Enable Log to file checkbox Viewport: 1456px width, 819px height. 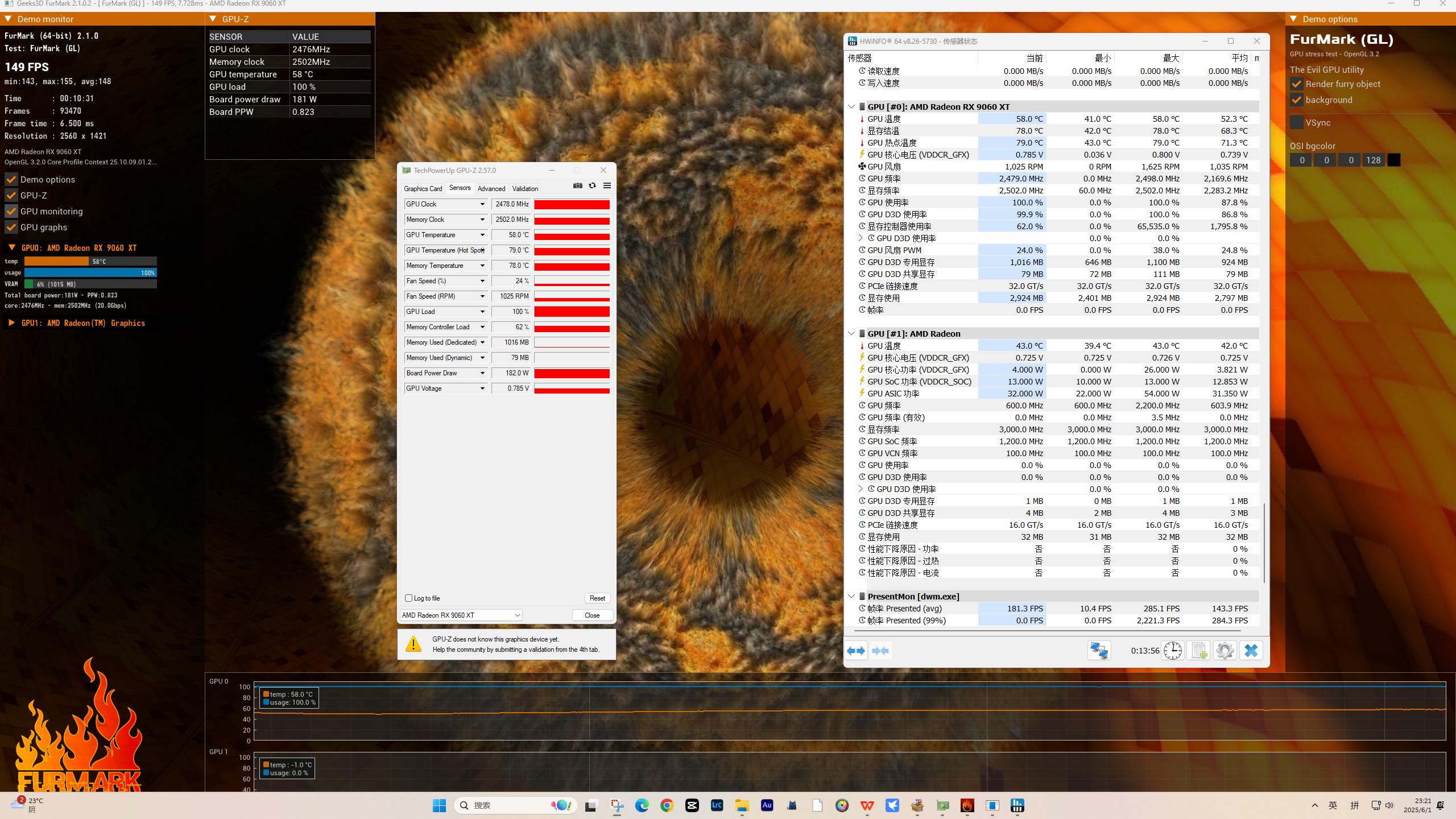pyautogui.click(x=408, y=598)
